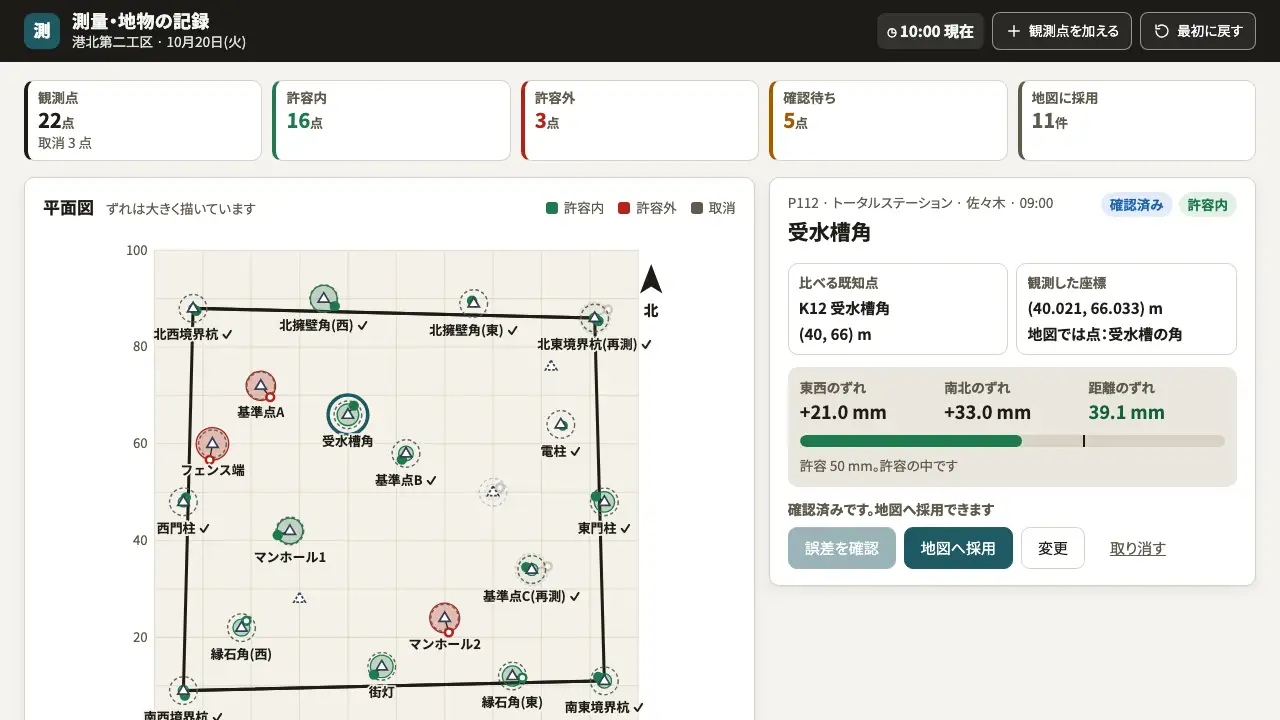Click the 観測点を加える button

coord(1062,31)
